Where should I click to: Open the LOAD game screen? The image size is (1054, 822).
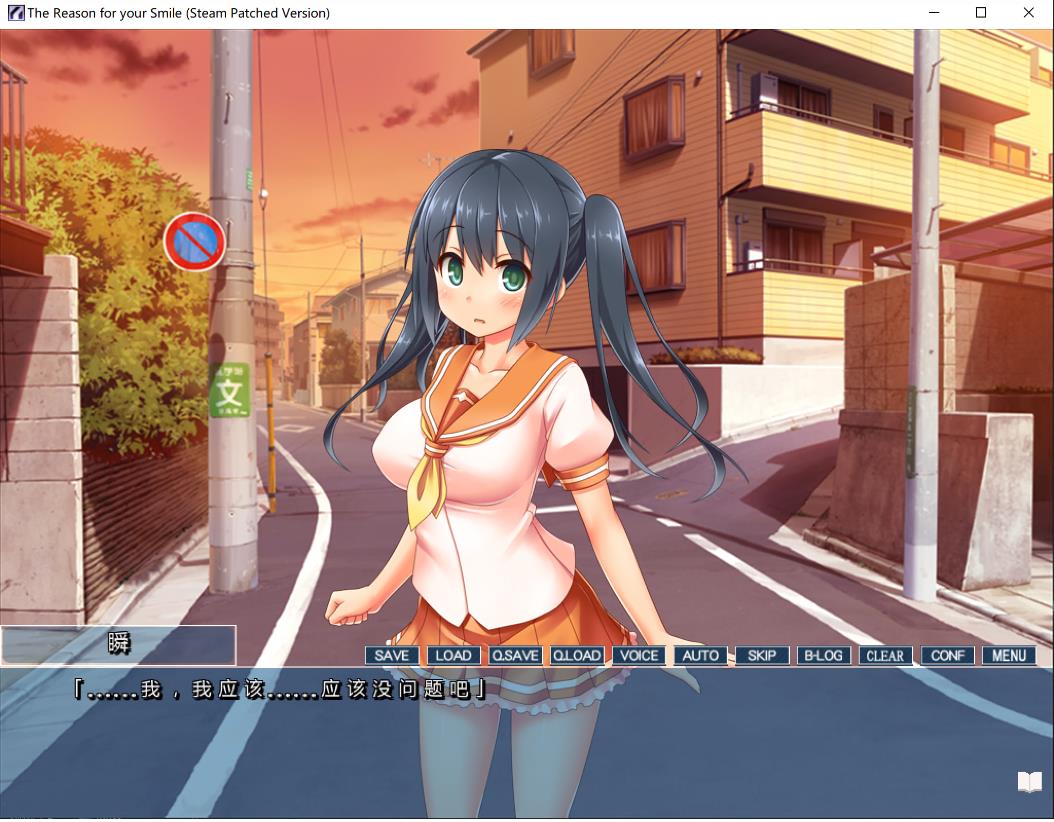(x=453, y=656)
